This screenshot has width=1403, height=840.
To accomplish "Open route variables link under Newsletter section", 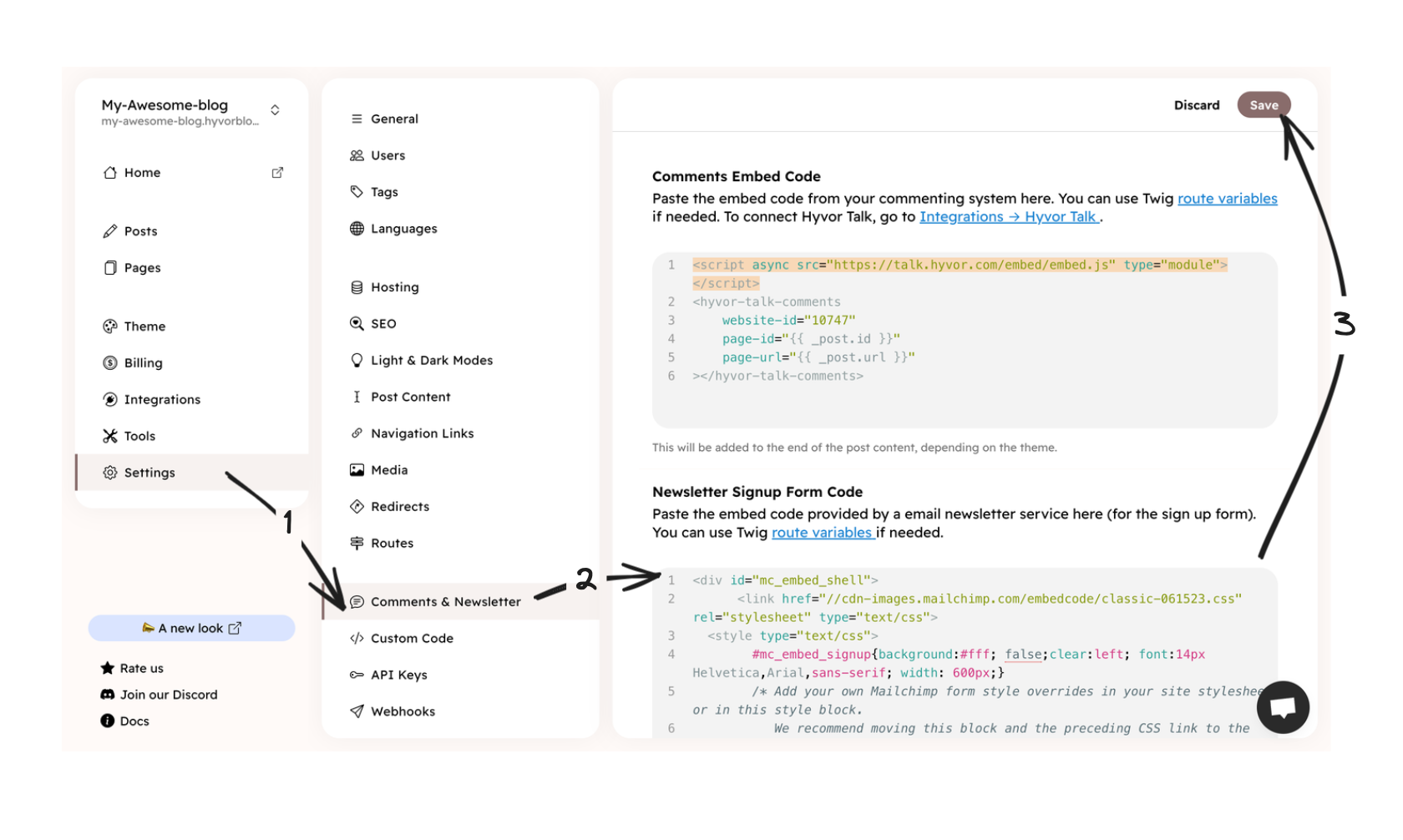I will tap(822, 533).
